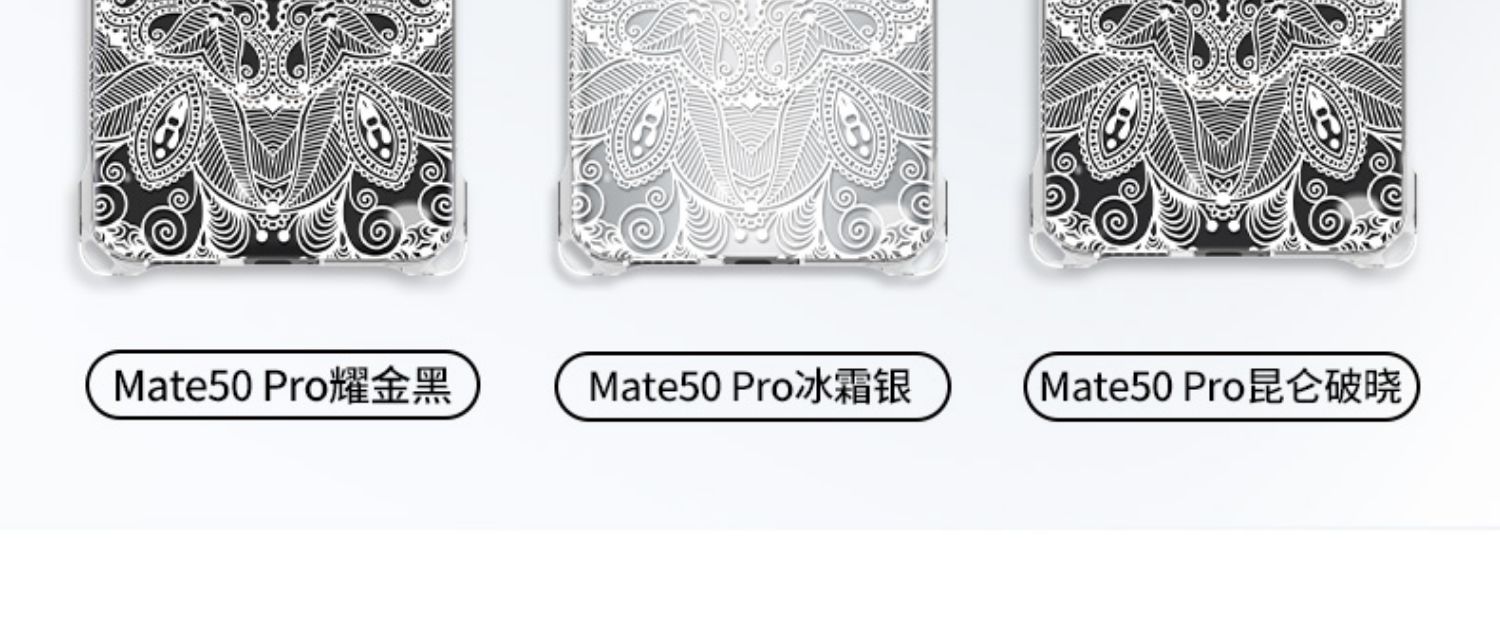This screenshot has height=641, width=1500.
Task: Select the Mate50 Pro冰霜银 label
Action: click(x=752, y=386)
